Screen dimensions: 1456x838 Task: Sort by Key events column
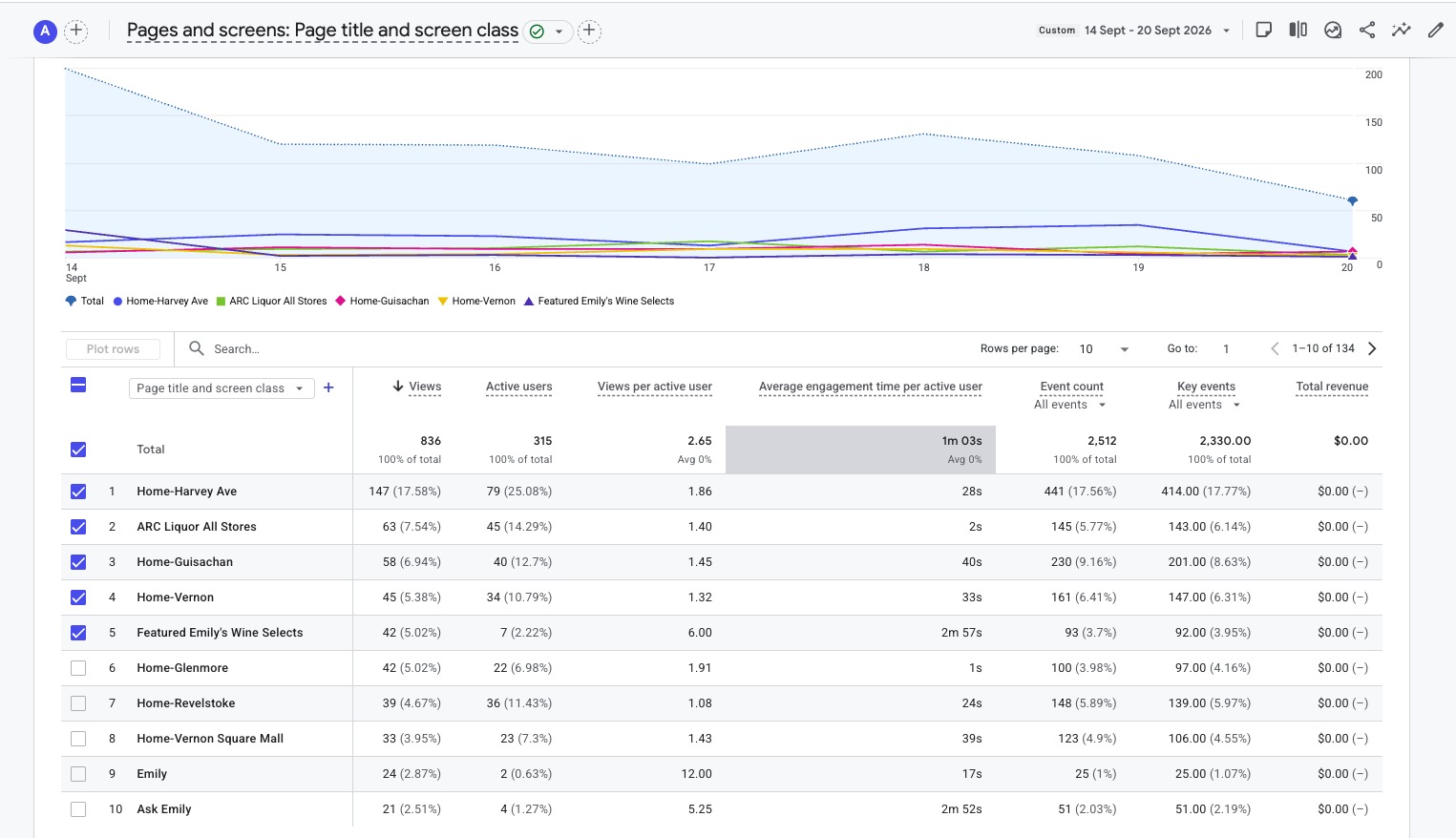point(1206,387)
